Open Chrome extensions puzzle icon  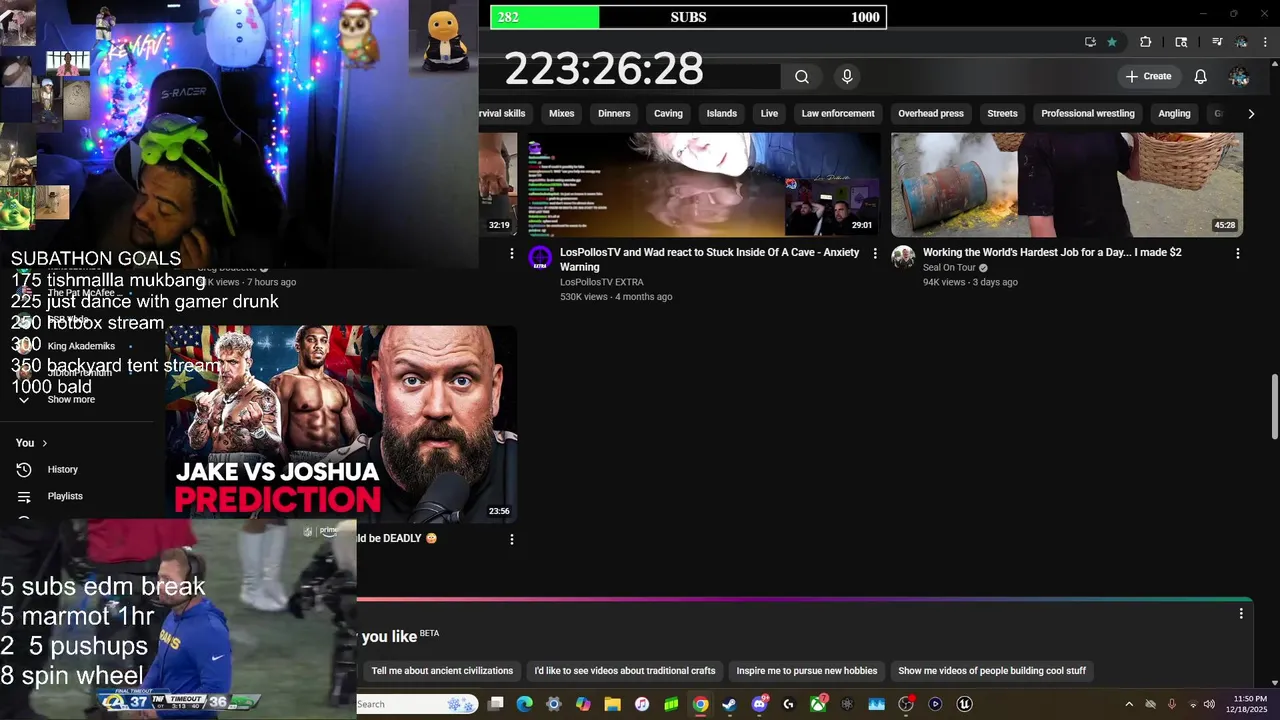point(1146,42)
